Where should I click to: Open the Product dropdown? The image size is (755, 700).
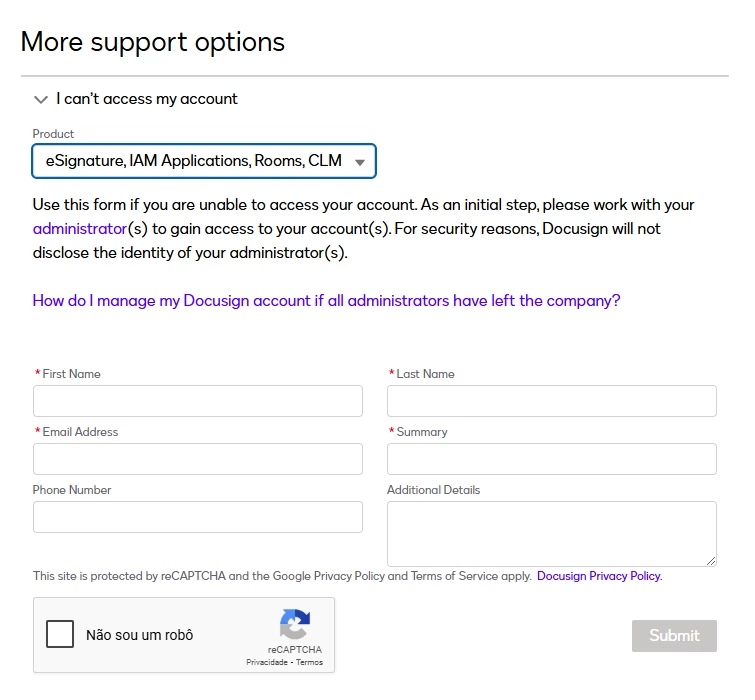point(204,161)
